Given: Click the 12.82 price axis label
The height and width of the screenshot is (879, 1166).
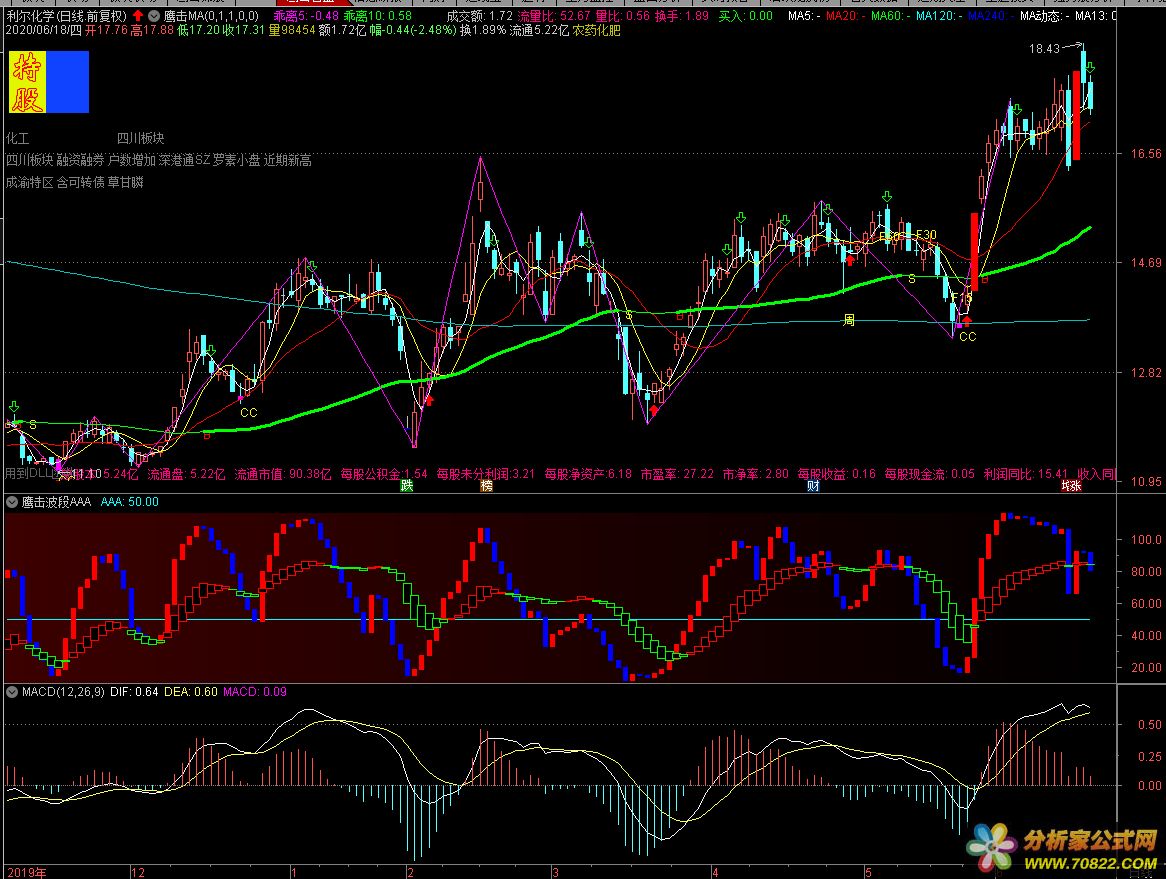Looking at the screenshot, I should [x=1146, y=373].
